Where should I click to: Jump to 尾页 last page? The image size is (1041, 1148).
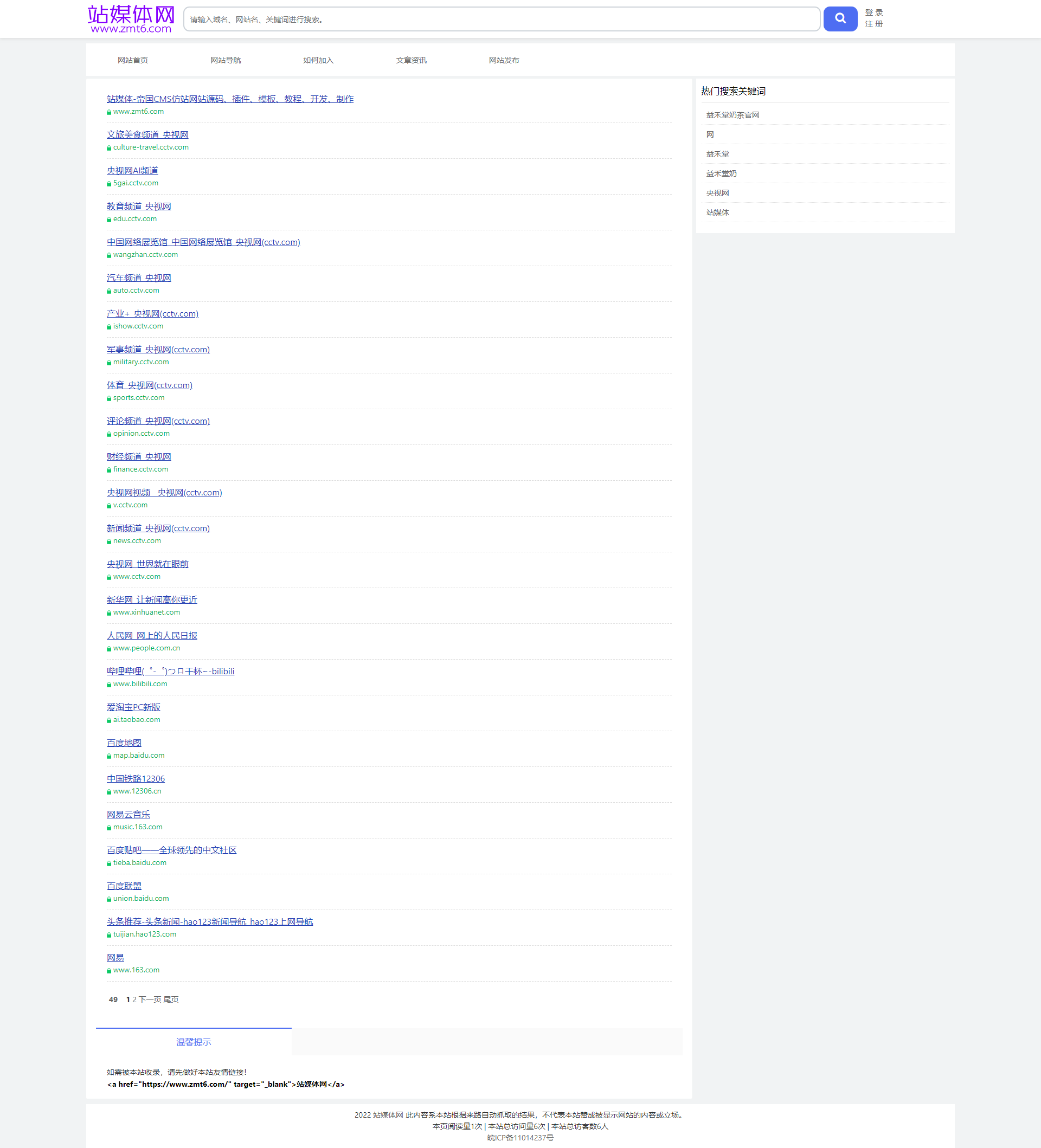171,999
